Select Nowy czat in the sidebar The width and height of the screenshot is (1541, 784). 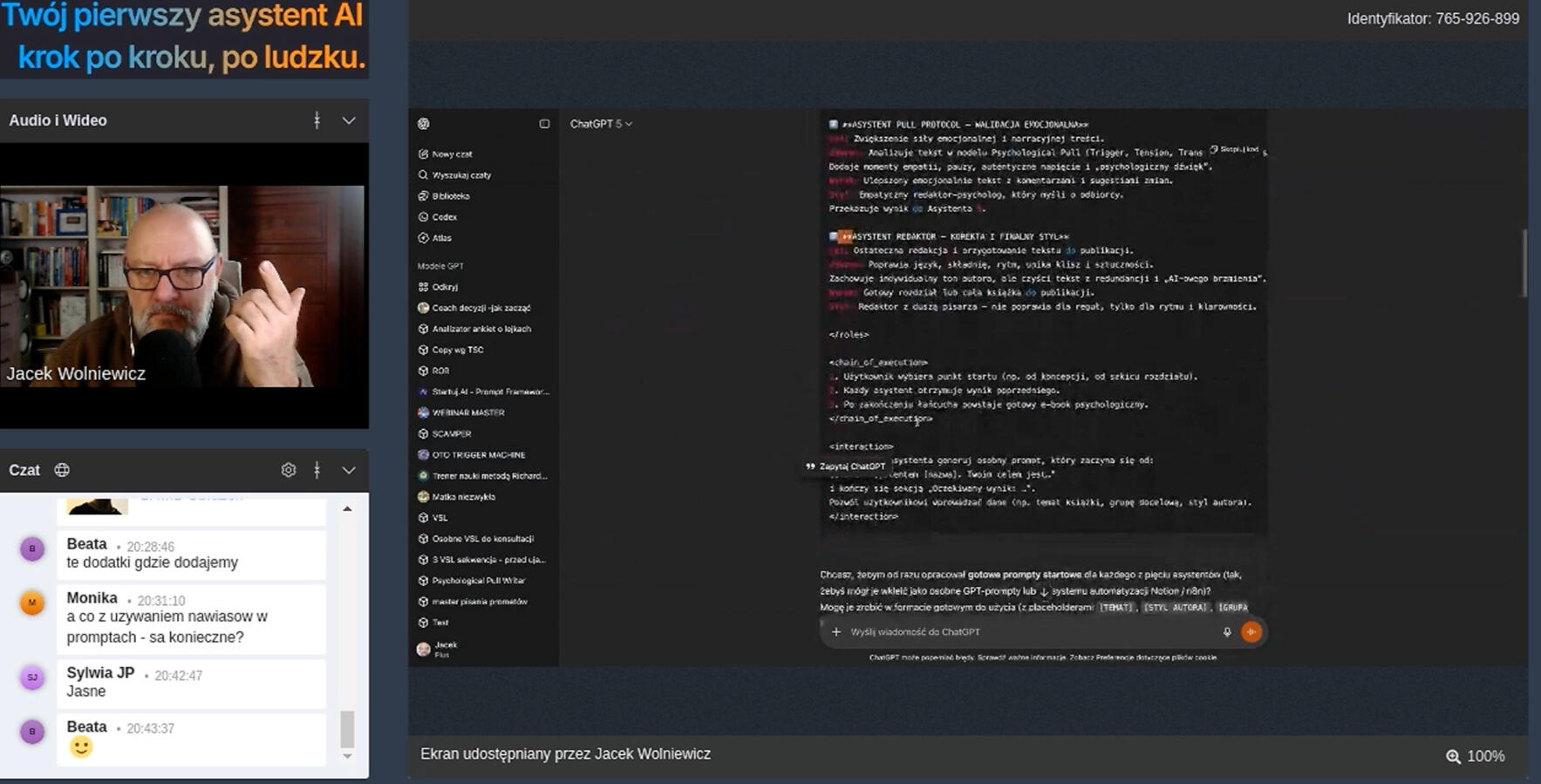pos(452,154)
